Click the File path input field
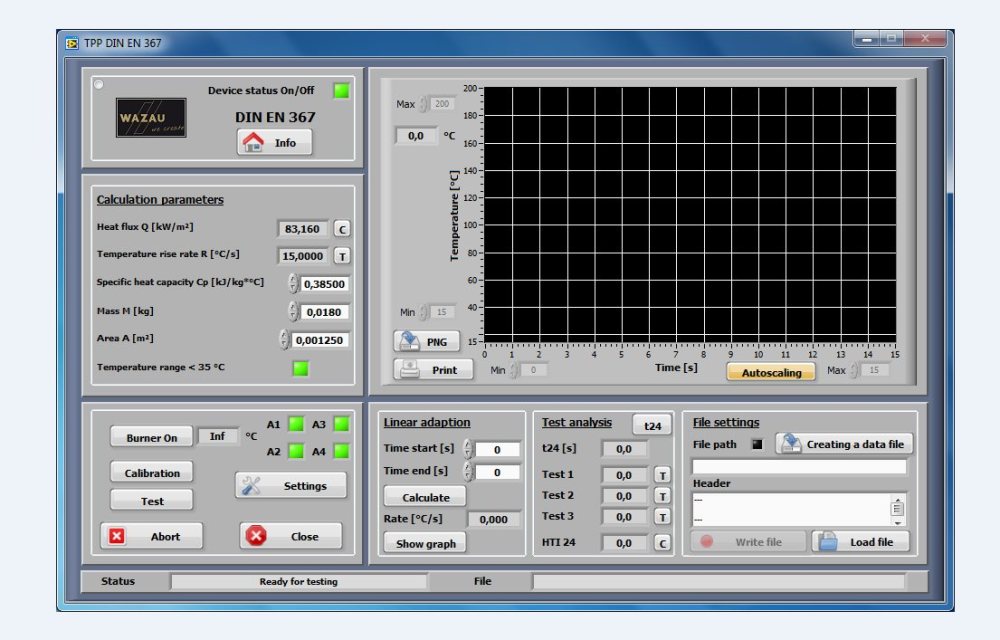 click(x=799, y=466)
